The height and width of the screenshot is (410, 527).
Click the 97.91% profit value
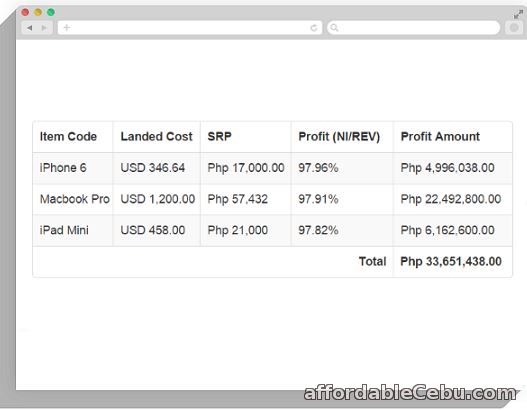pos(318,199)
